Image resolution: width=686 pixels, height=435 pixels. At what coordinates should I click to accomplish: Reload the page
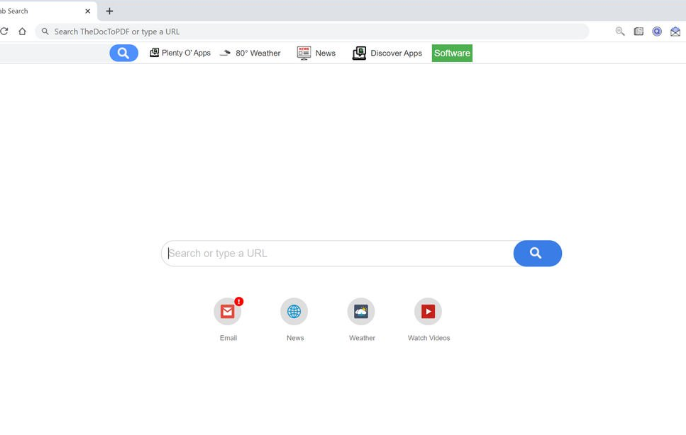(4, 31)
